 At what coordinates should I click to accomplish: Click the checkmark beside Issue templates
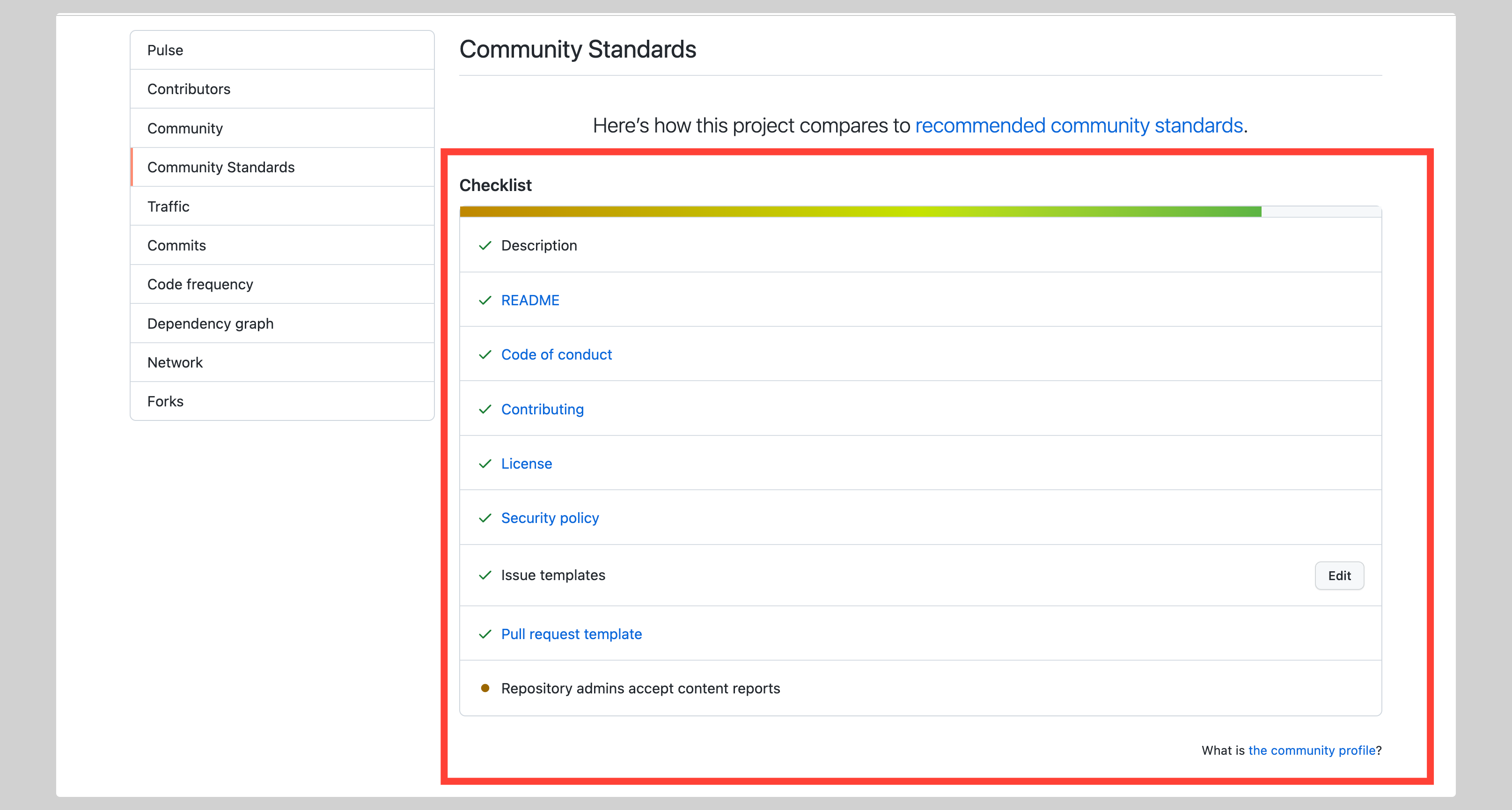pyautogui.click(x=485, y=575)
